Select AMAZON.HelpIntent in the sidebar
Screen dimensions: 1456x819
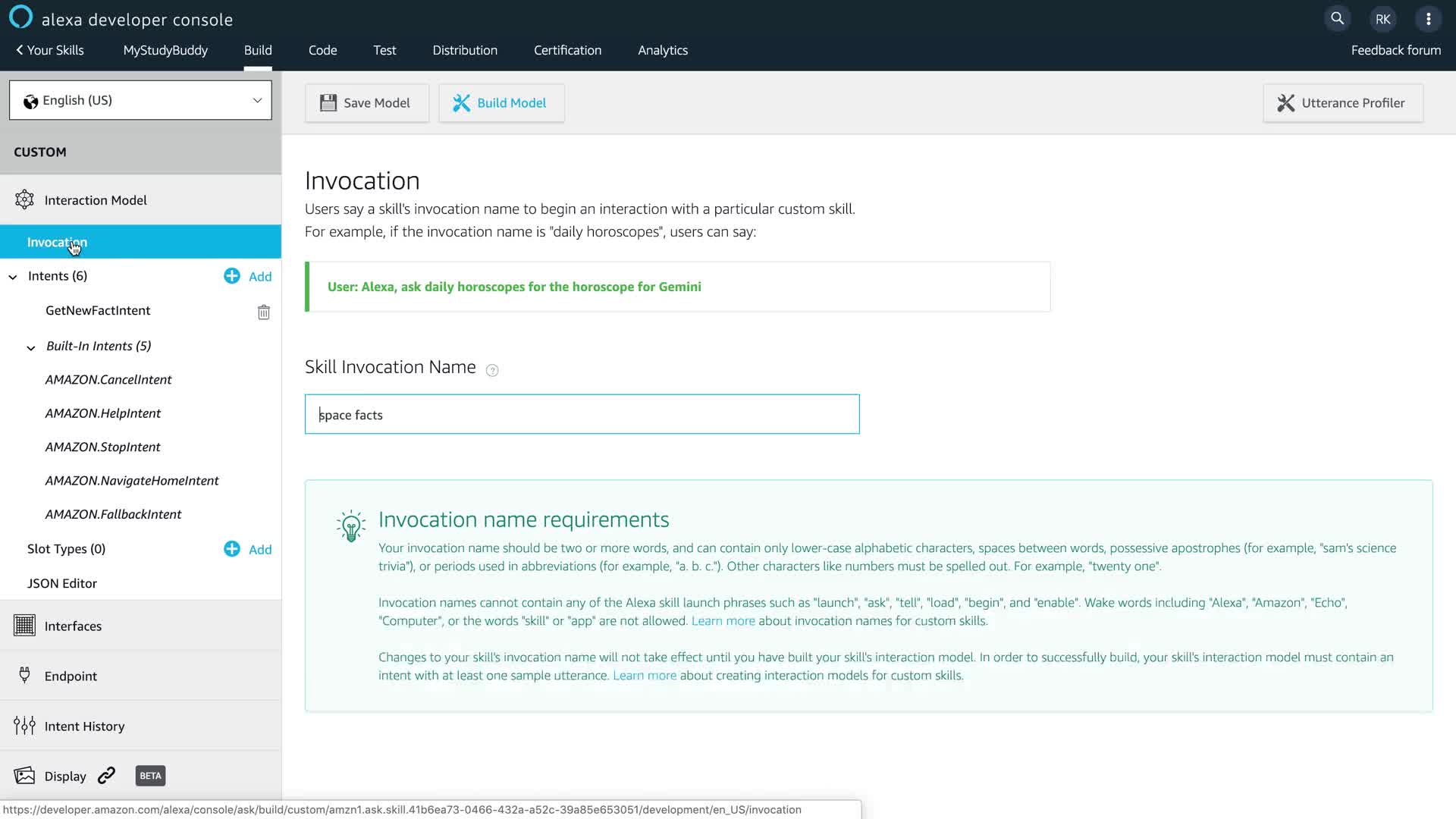tap(103, 413)
